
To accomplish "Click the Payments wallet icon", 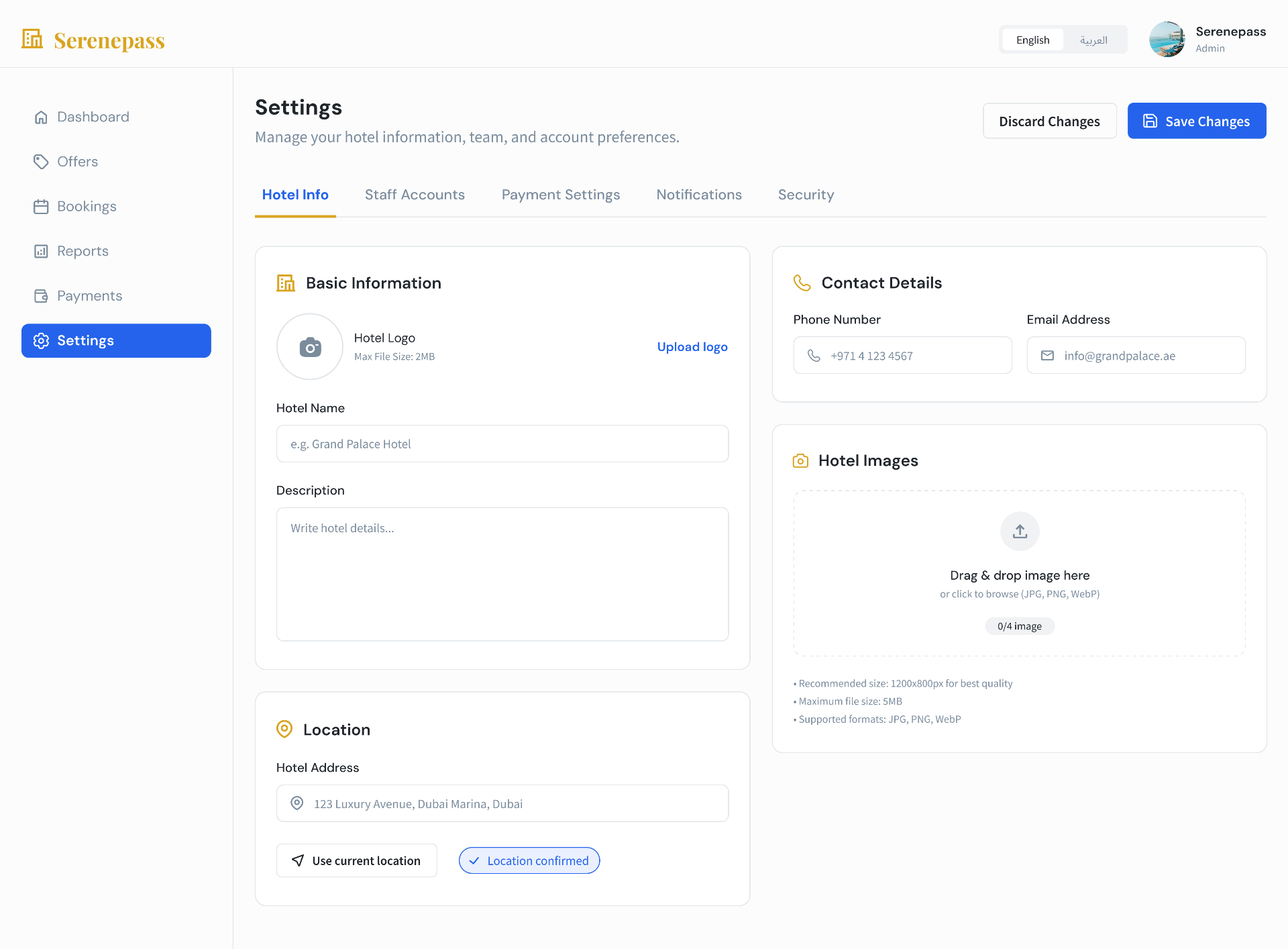I will (x=41, y=296).
